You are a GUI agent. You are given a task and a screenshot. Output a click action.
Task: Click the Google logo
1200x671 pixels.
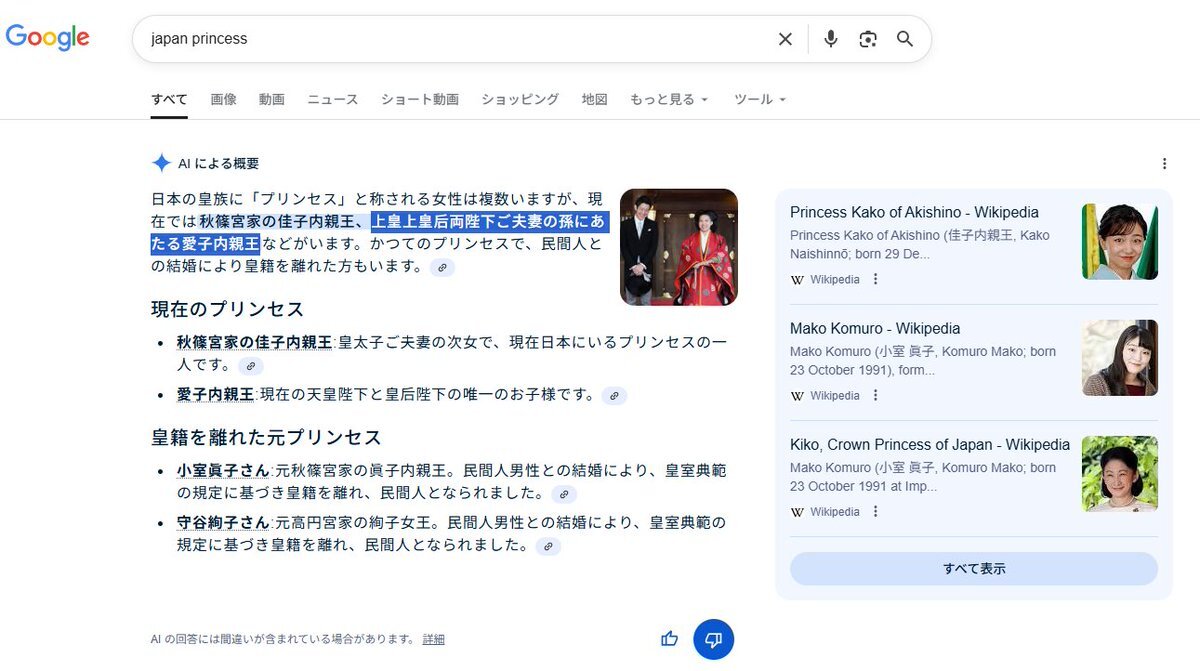pos(48,38)
